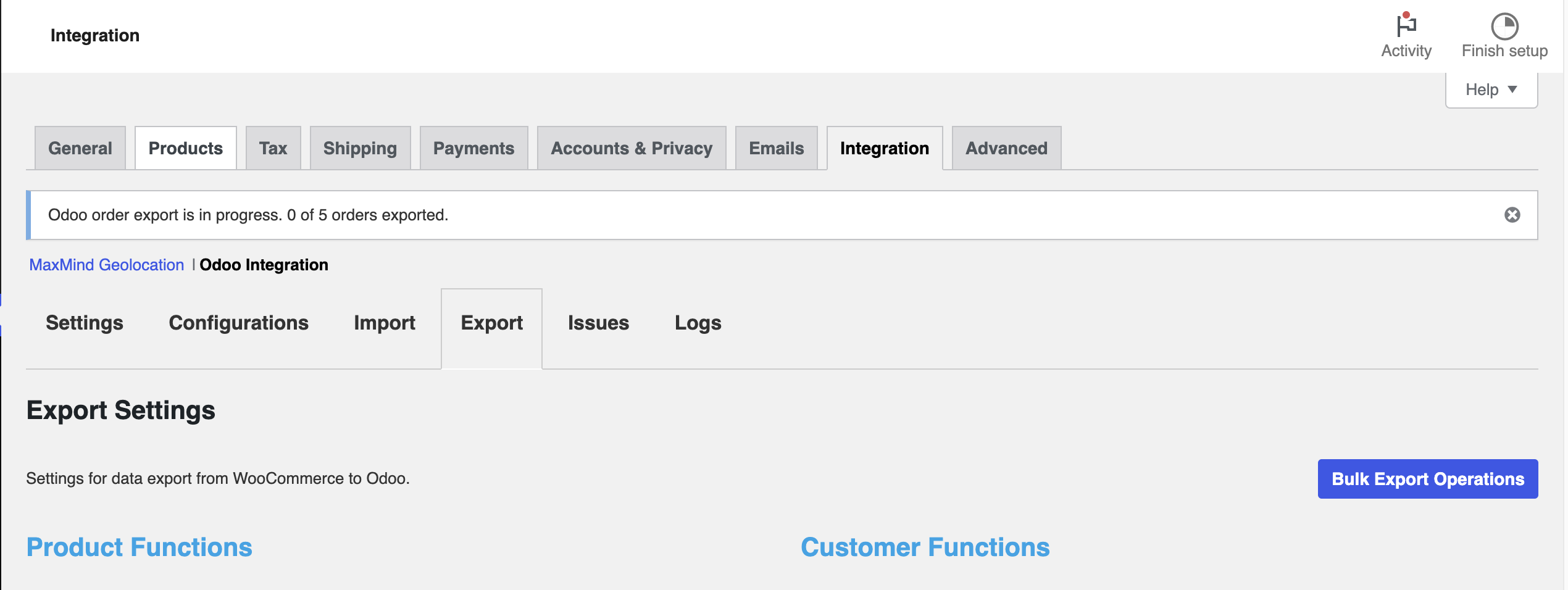Select the General tab
Viewport: 1568px width, 590px height.
[80, 148]
